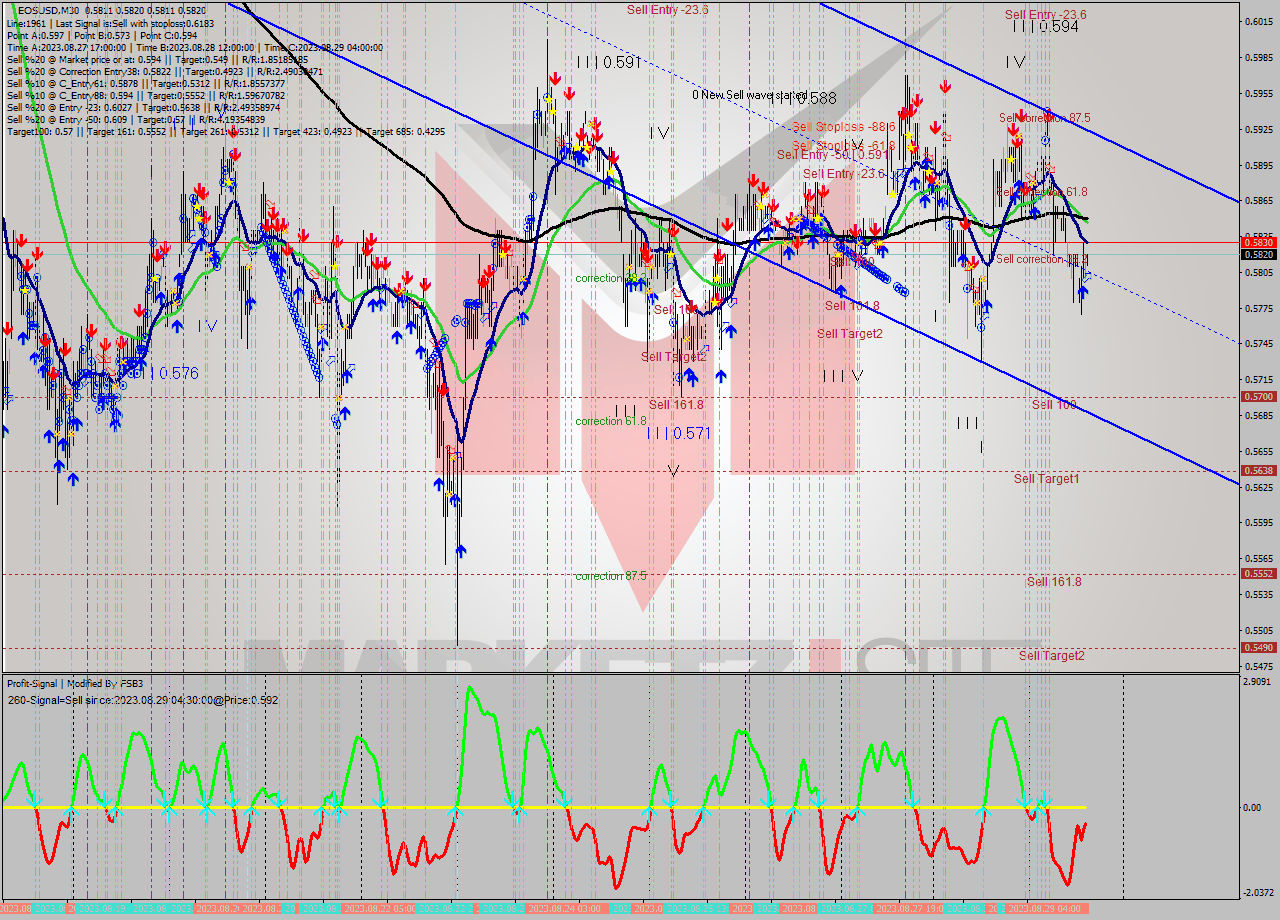This screenshot has width=1280, height=920.
Task: Click the '0 New Sell wave started' label
Action: click(x=750, y=95)
